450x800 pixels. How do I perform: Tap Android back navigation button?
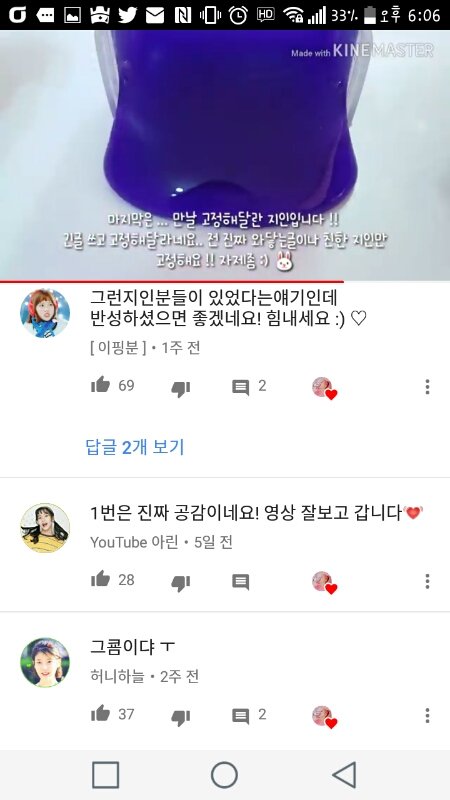tap(344, 775)
